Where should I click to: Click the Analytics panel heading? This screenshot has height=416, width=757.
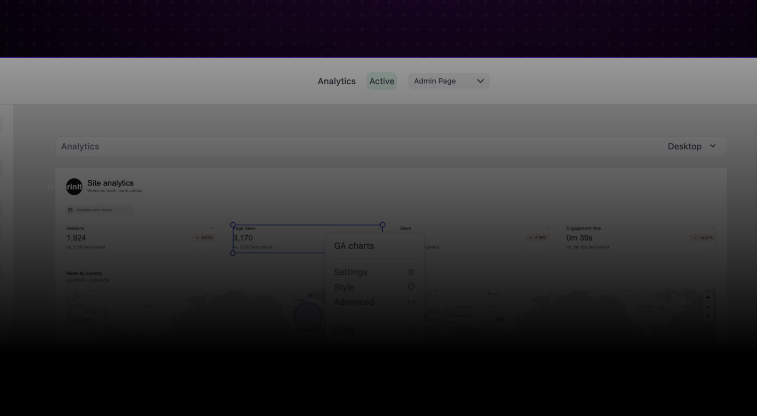click(80, 146)
